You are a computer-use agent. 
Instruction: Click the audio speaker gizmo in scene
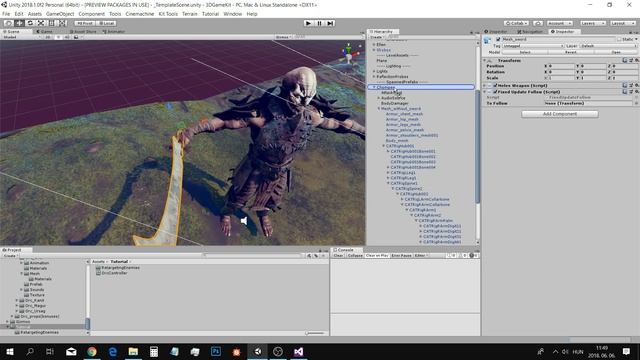(x=244, y=221)
